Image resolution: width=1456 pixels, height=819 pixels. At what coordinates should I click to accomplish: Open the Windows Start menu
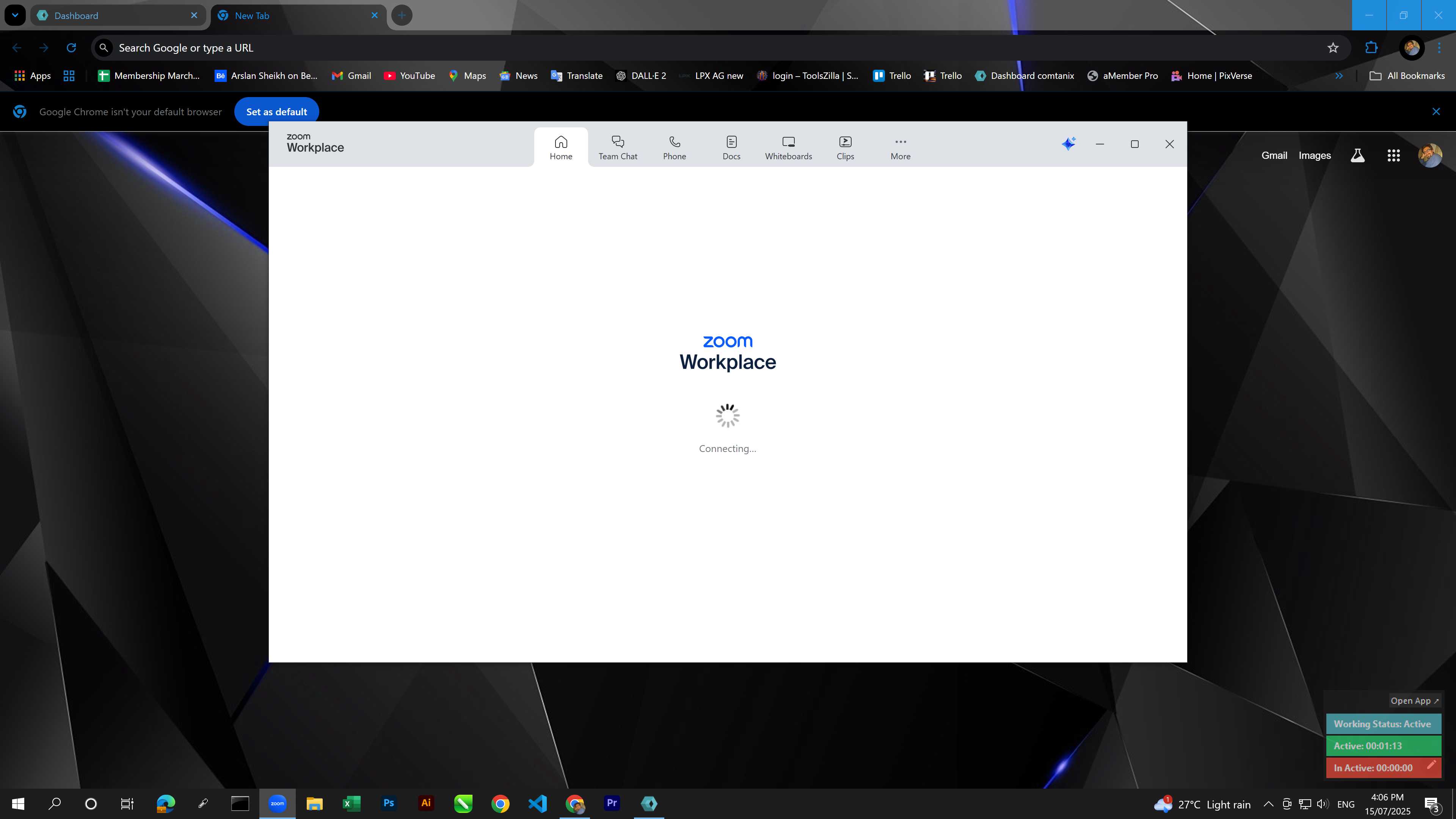[18, 804]
